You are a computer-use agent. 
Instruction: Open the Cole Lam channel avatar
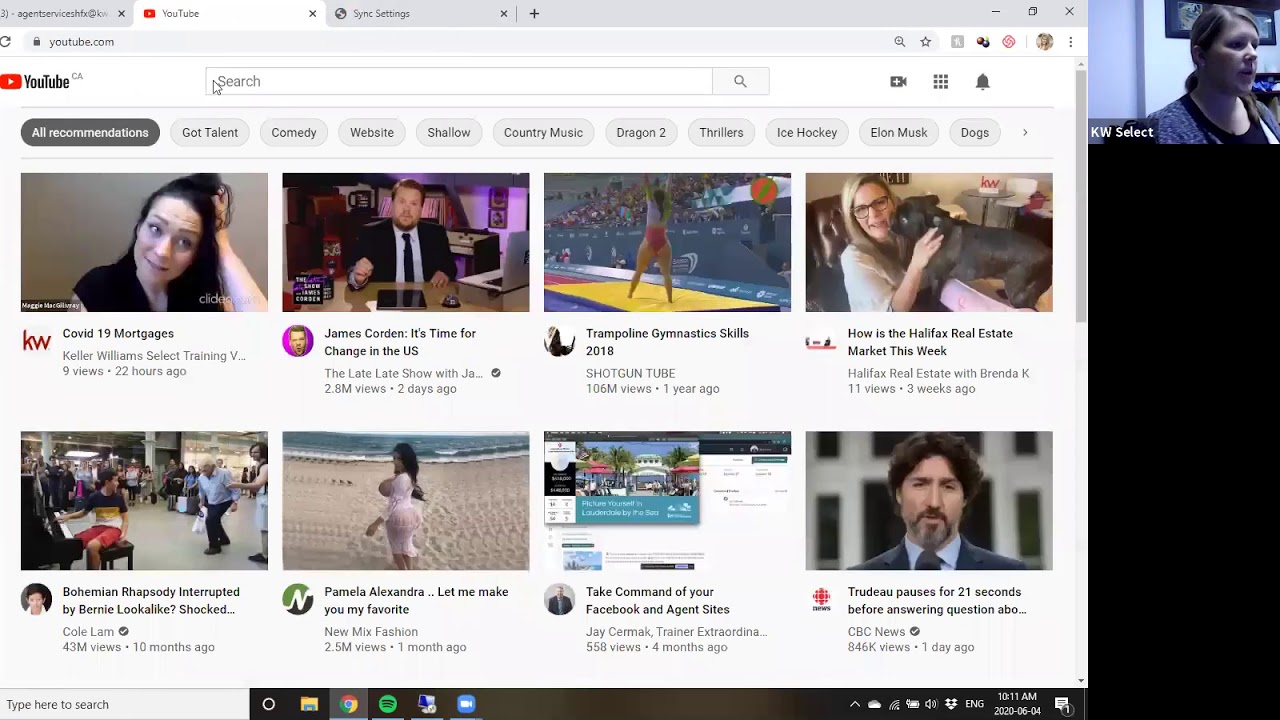coord(36,600)
